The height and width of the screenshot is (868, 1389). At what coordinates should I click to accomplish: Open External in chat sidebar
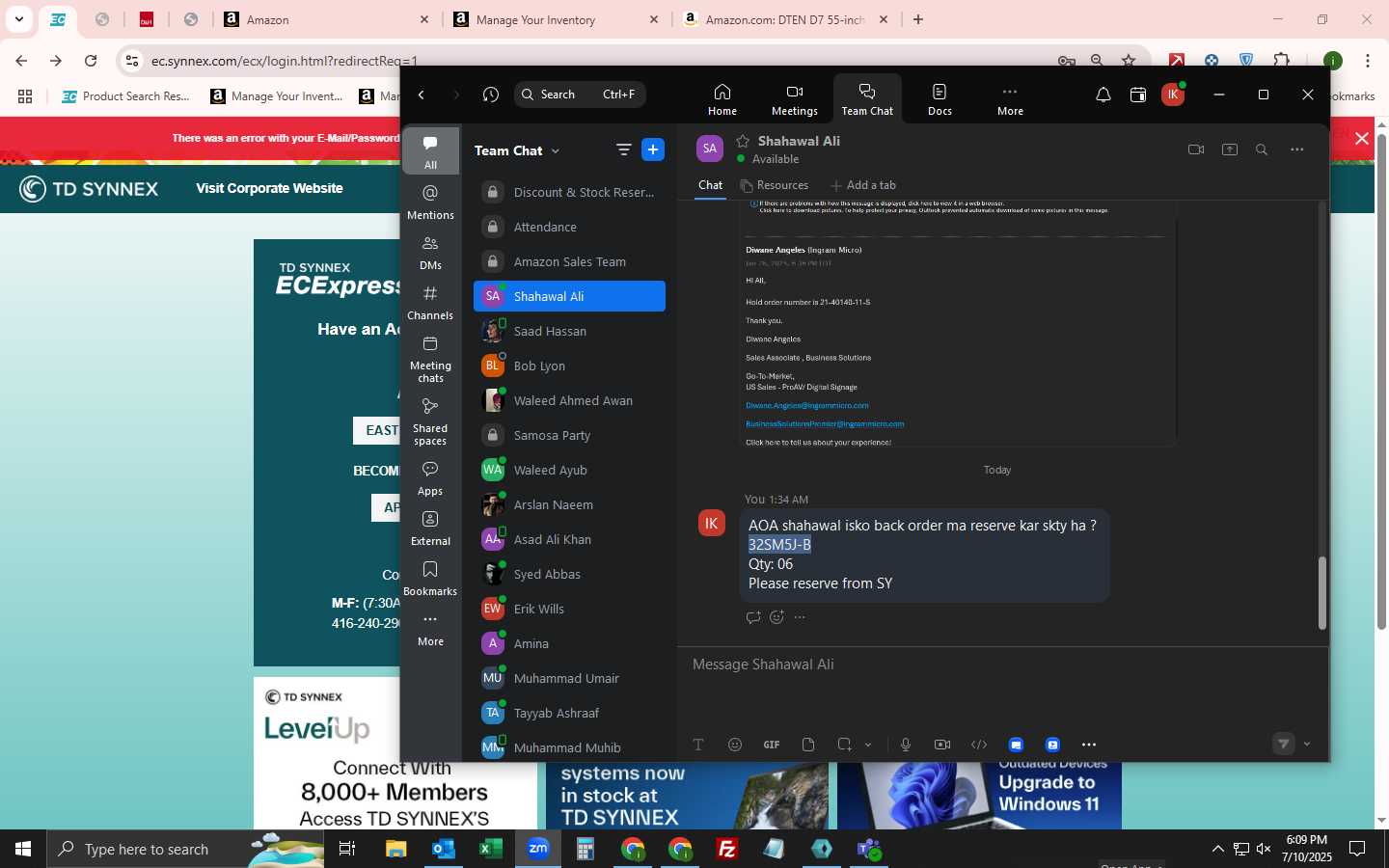[430, 528]
